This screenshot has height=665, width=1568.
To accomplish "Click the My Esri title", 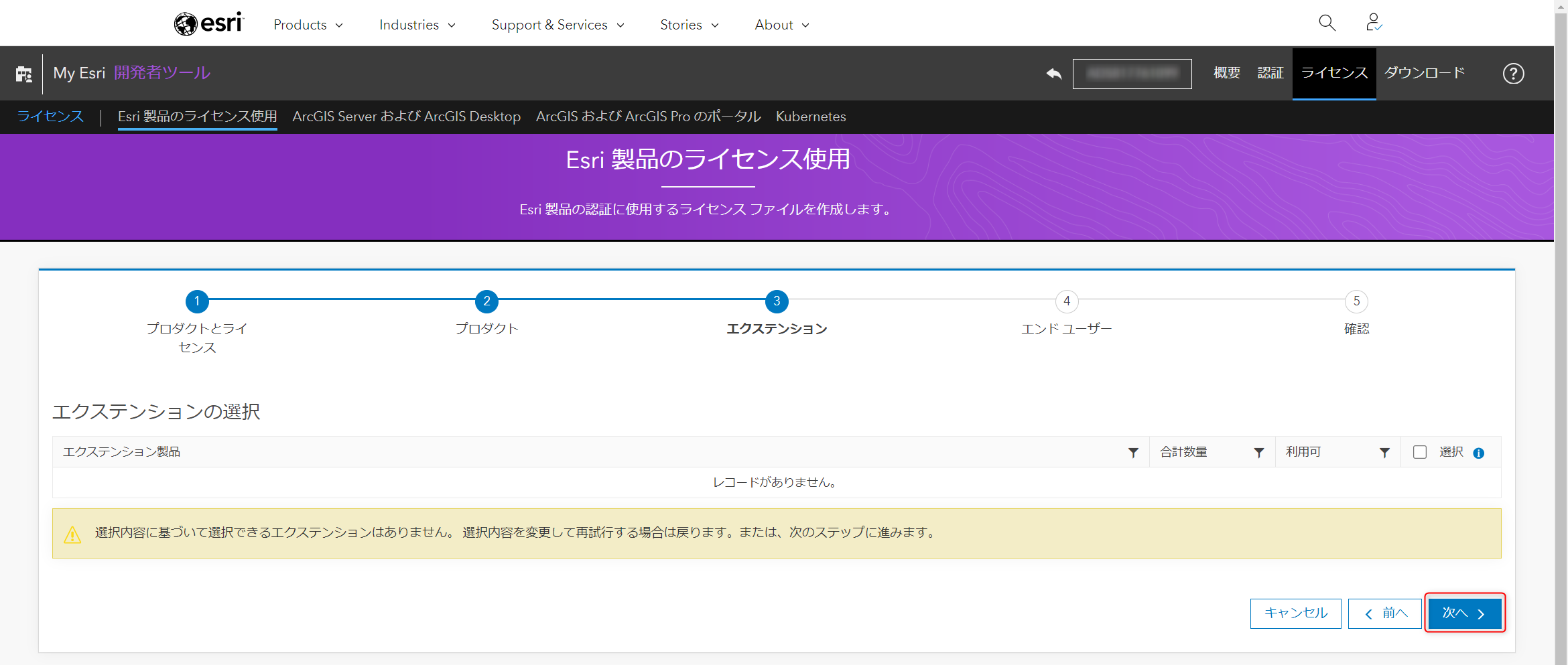I will click(x=79, y=73).
